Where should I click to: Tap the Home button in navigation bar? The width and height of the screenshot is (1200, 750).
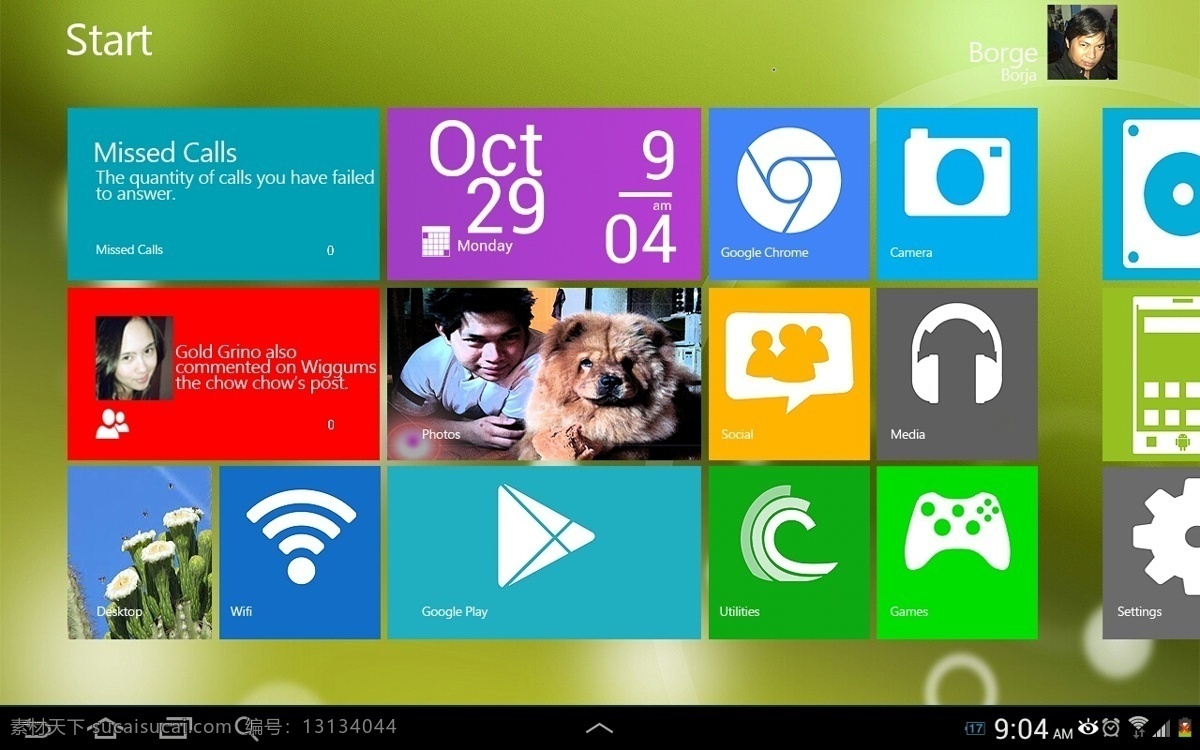click(105, 728)
